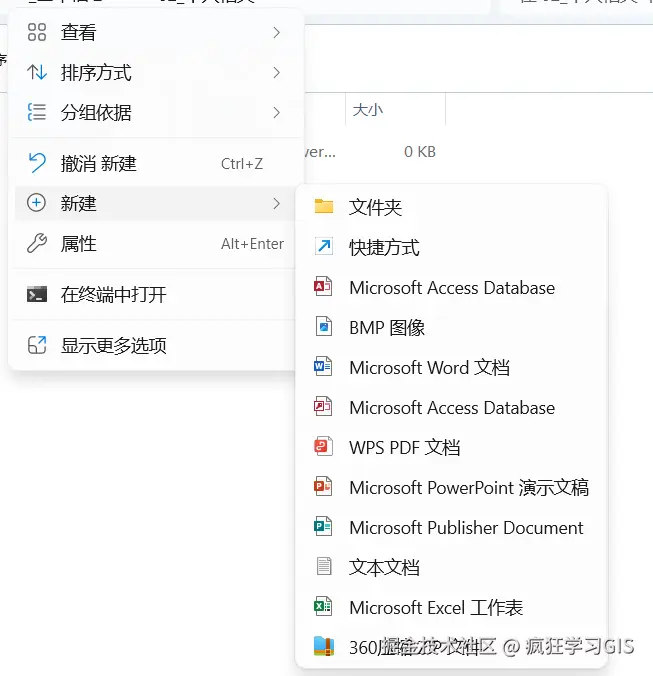The image size is (653, 676).
Task: Click the shortcut arrow icon for 快捷方式
Action: (x=324, y=247)
